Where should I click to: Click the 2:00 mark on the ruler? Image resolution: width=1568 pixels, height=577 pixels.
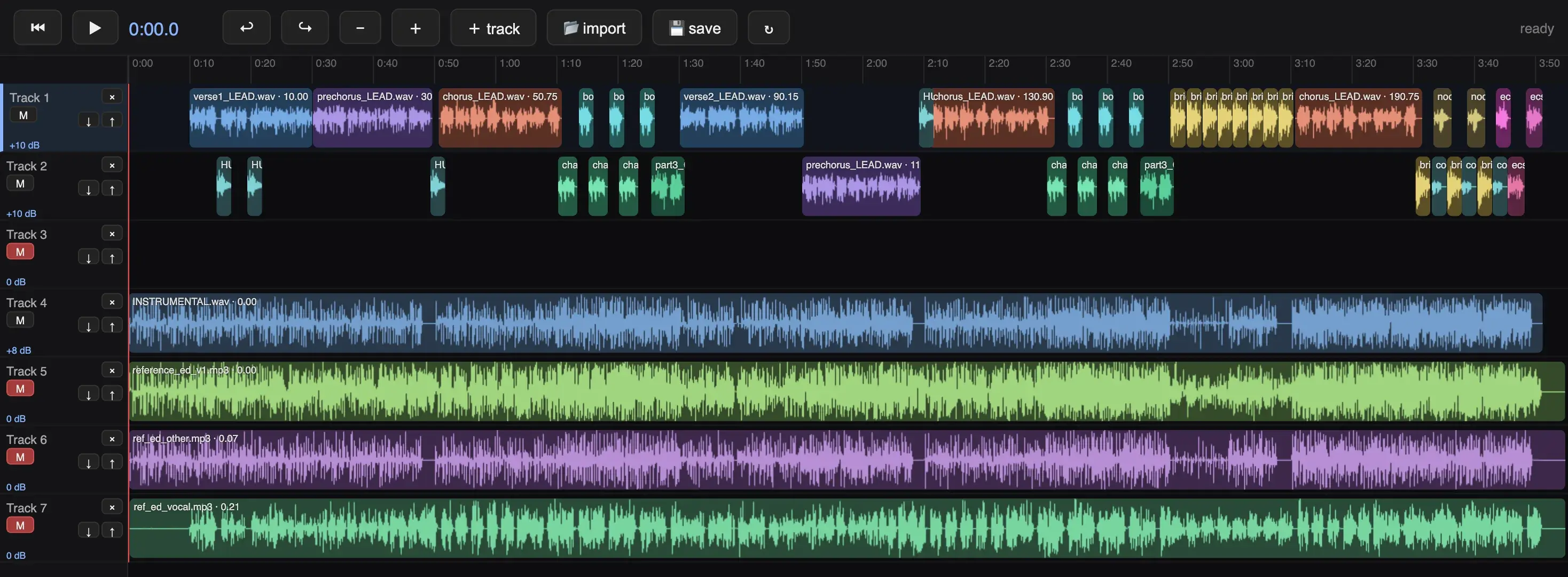pos(876,63)
